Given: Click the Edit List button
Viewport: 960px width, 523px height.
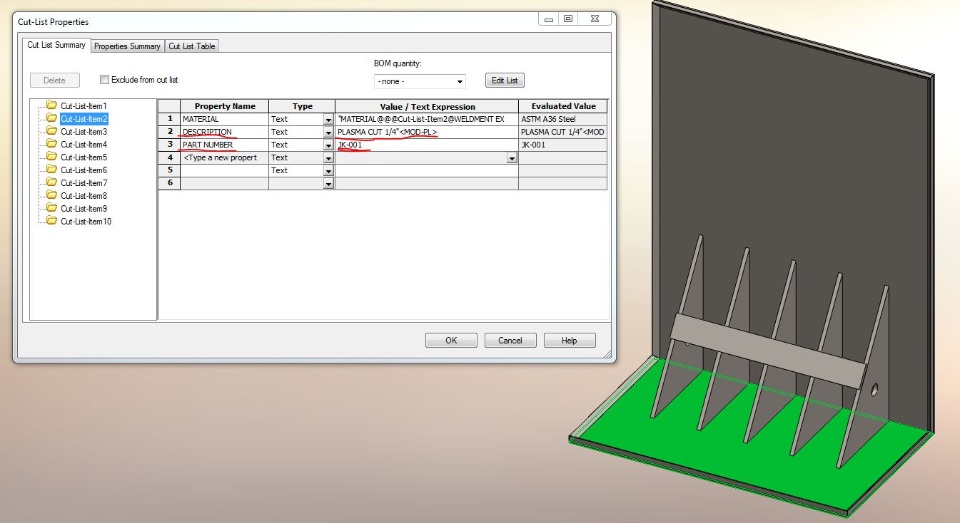Looking at the screenshot, I should pyautogui.click(x=504, y=80).
